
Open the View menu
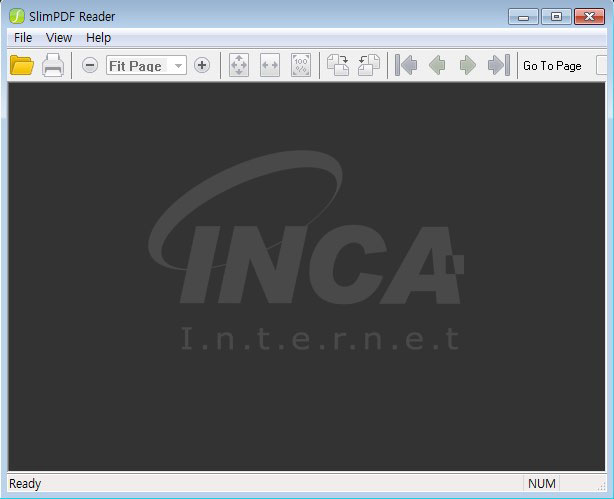point(59,38)
